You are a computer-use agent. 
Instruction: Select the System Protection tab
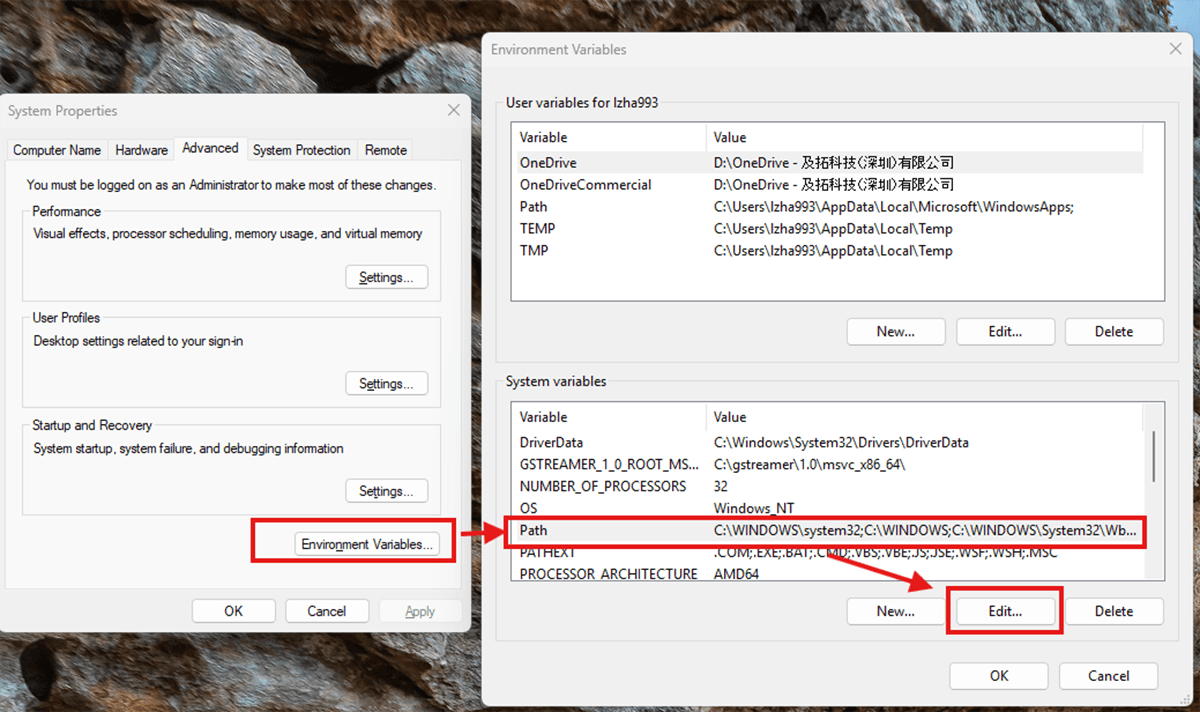pyautogui.click(x=301, y=150)
